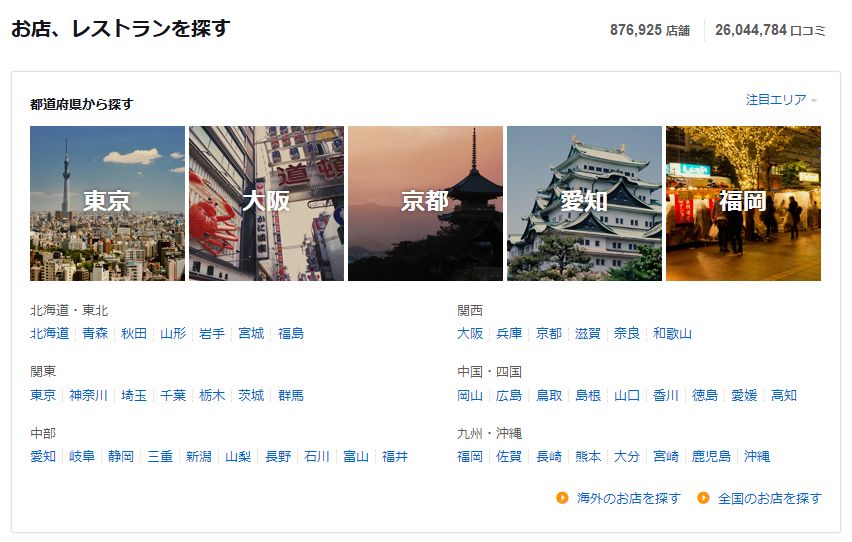This screenshot has width=852, height=542.
Task: Select the 愛知 castle photo tile
Action: [585, 203]
